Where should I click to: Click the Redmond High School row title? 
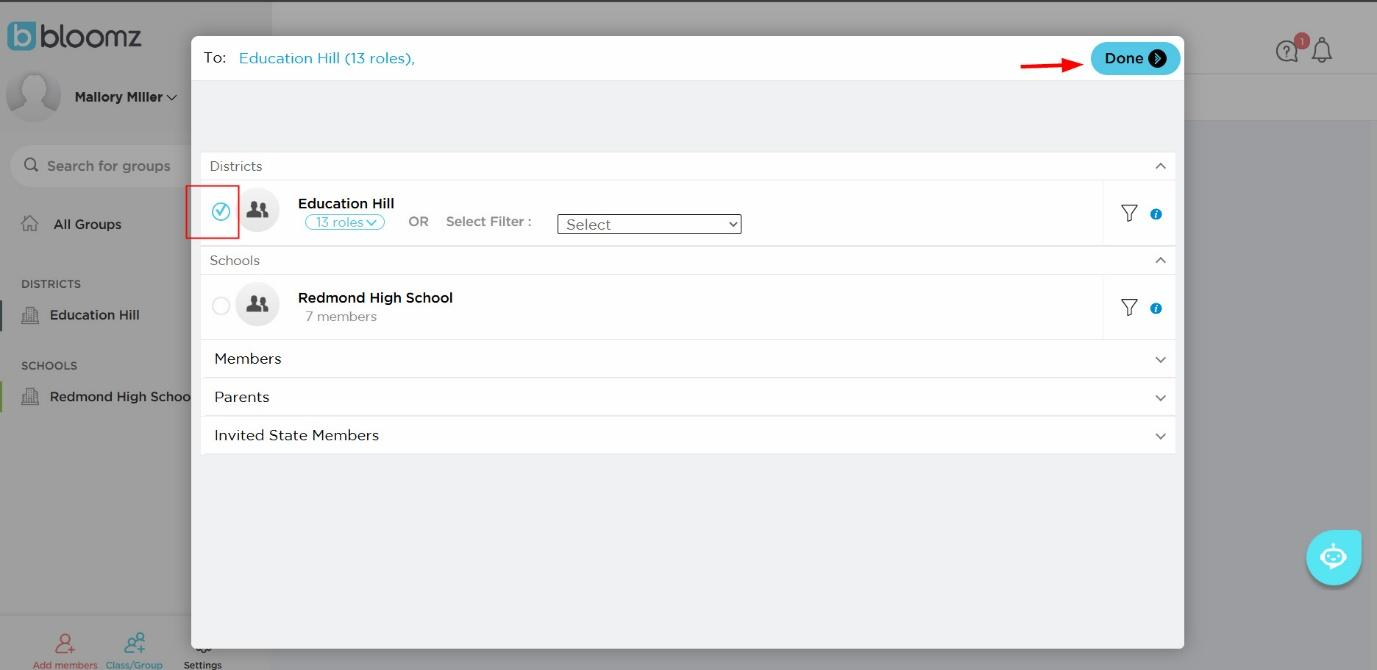[375, 298]
